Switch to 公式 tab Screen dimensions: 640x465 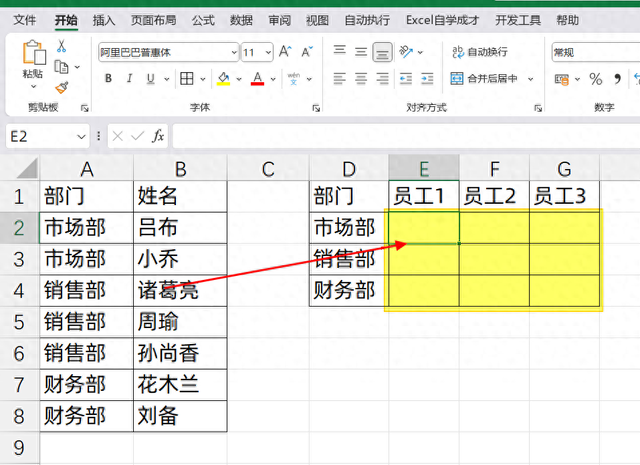(203, 20)
